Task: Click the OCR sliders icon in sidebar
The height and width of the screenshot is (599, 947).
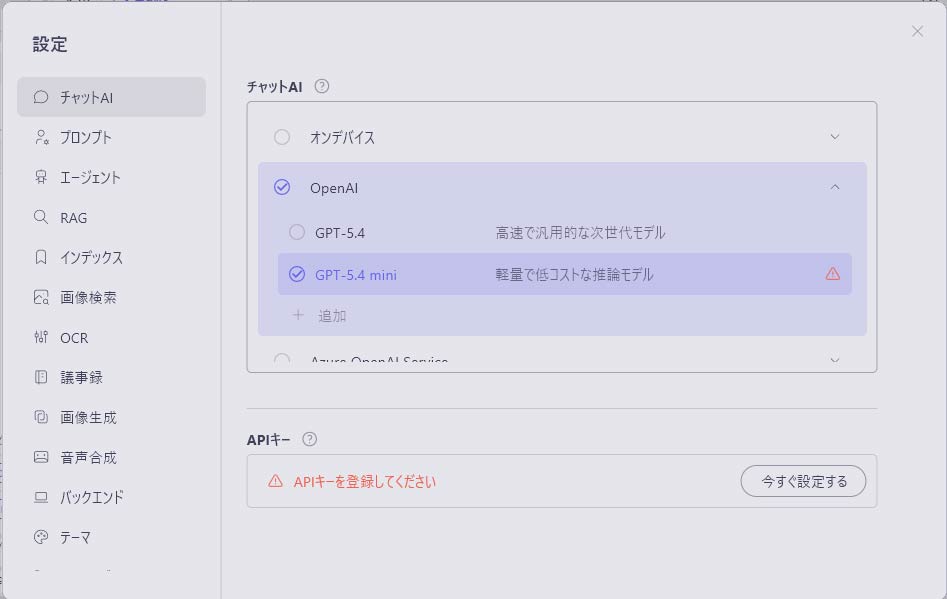Action: coord(41,337)
